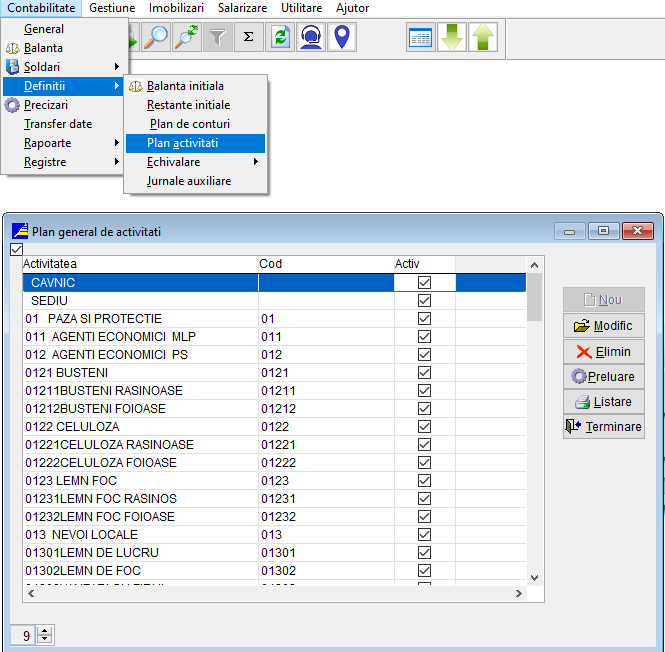
Task: Click the blue location pin icon
Action: point(343,38)
